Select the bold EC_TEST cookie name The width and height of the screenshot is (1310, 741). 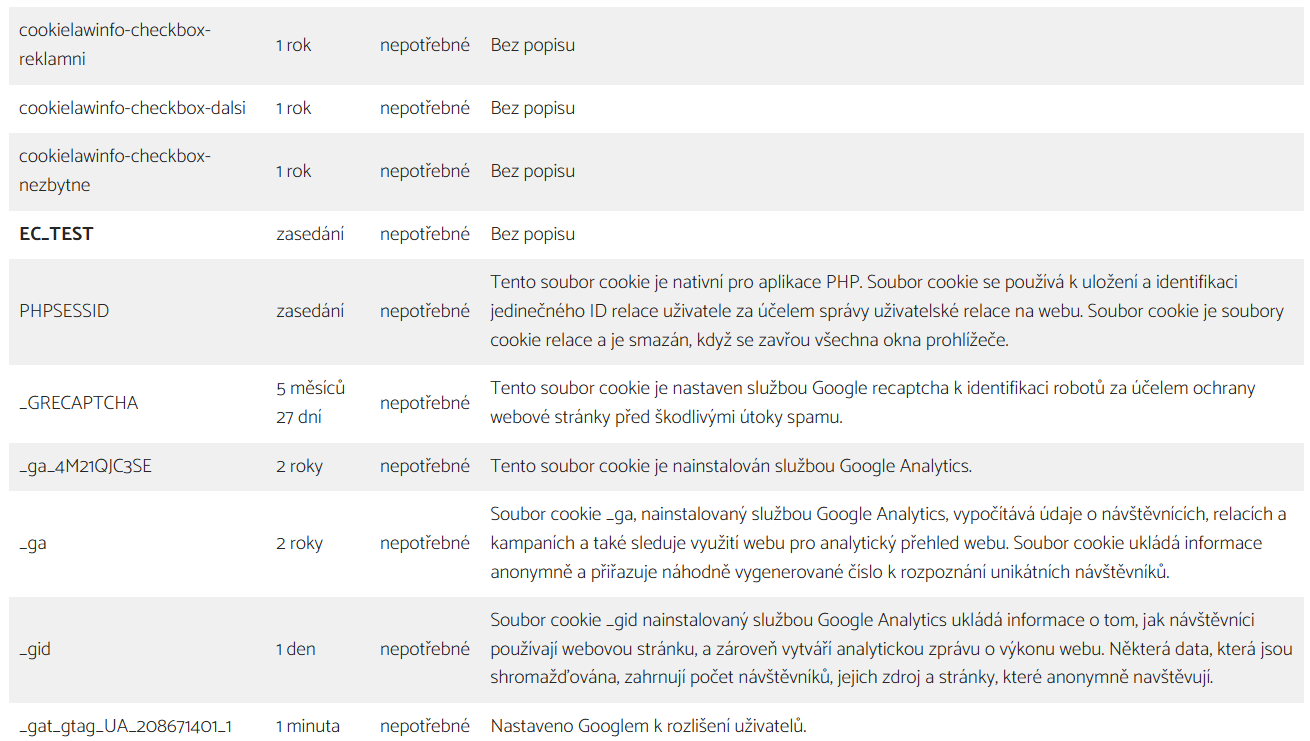pyautogui.click(x=56, y=234)
